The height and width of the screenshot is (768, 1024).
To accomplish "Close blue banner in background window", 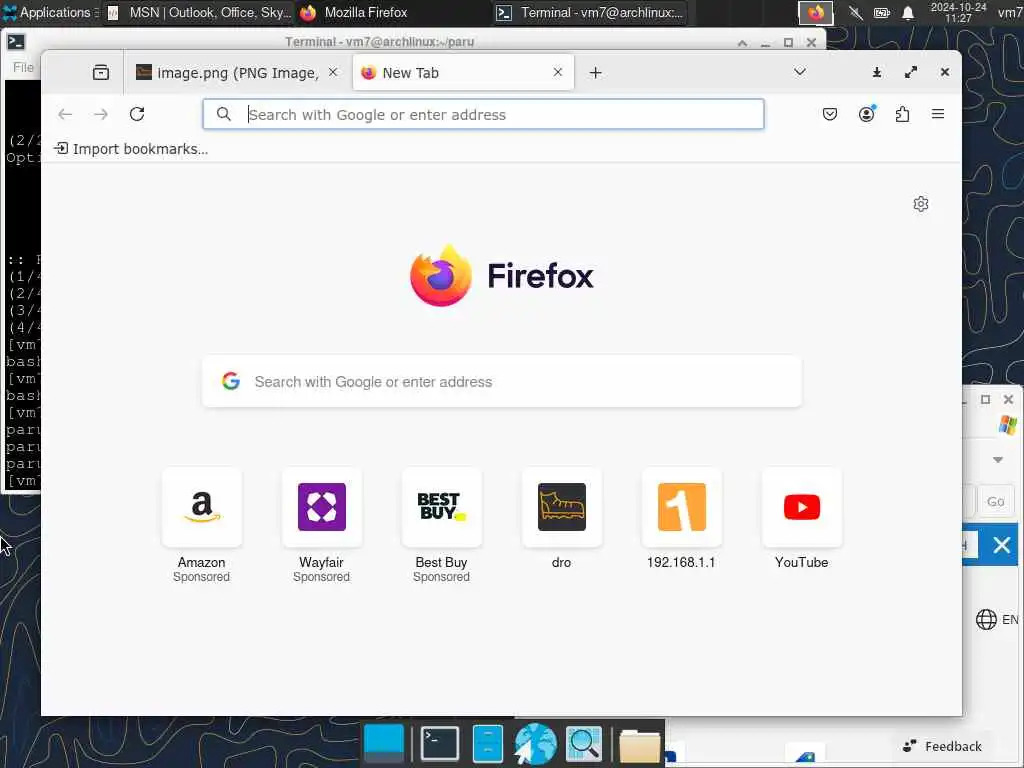I will pos(1001,545).
